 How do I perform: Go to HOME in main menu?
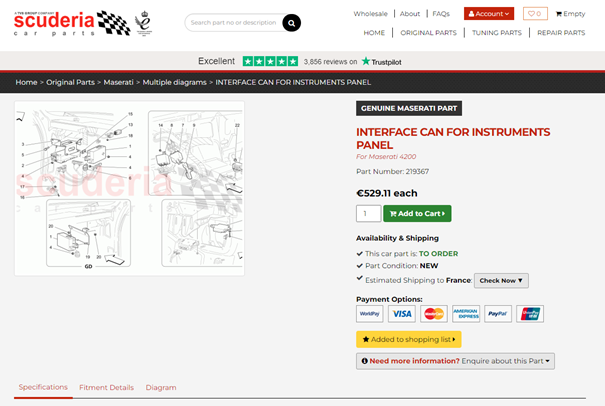pyautogui.click(x=374, y=33)
